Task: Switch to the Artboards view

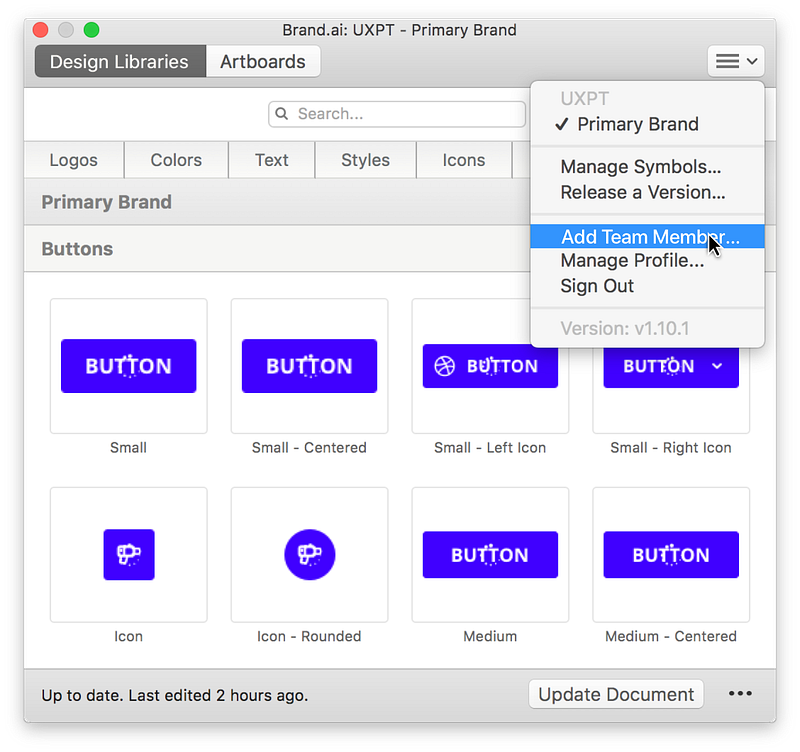Action: tap(263, 61)
